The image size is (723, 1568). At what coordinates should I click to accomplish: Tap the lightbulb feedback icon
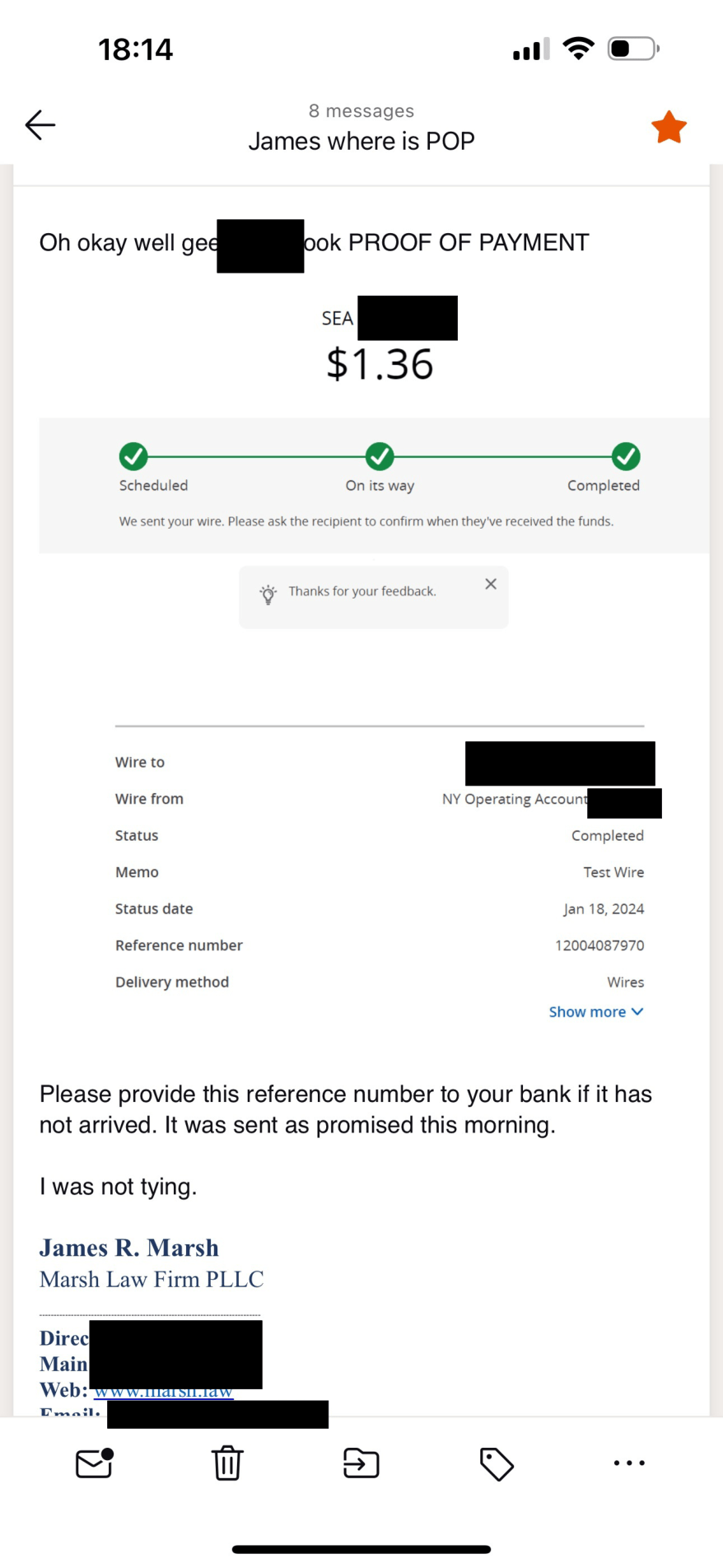click(268, 594)
